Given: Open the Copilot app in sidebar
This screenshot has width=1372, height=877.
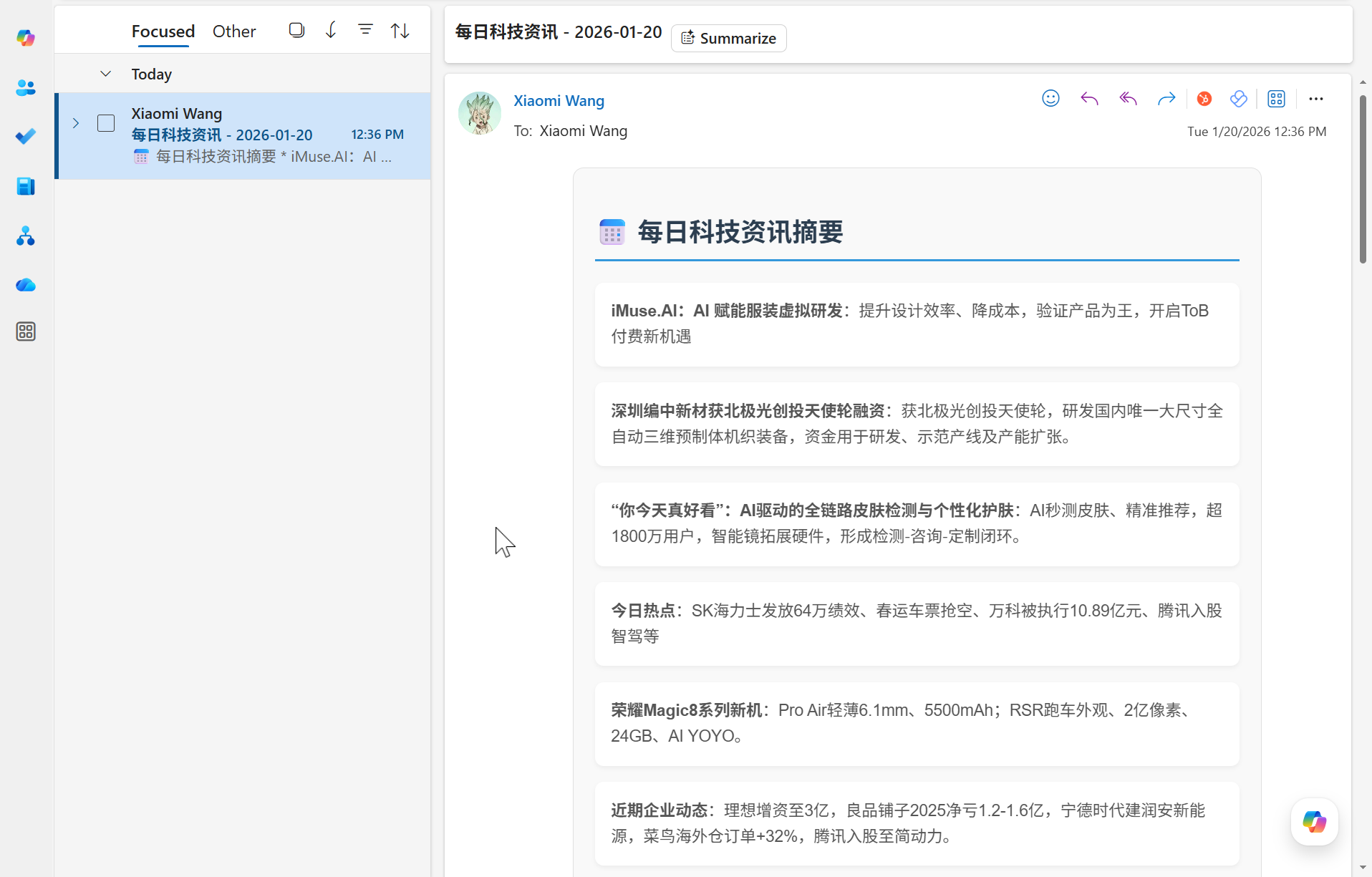Looking at the screenshot, I should 26,38.
